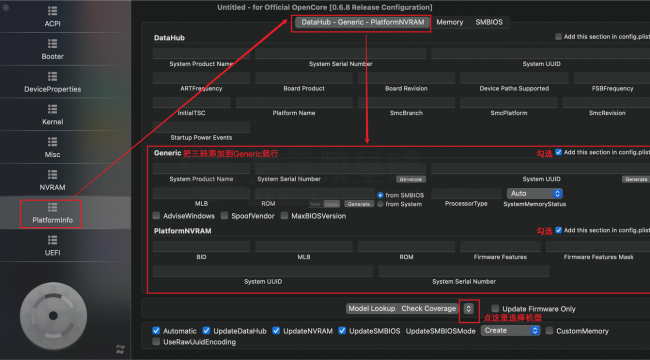Screen dimensions: 650x360
Task: Uncheck the UpdateDataHub checkbox
Action: point(206,331)
